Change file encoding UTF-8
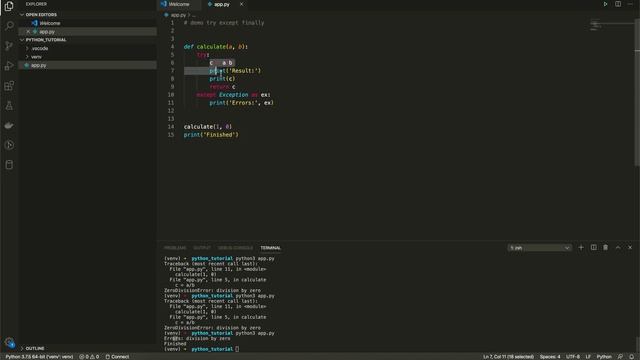 tap(573, 357)
